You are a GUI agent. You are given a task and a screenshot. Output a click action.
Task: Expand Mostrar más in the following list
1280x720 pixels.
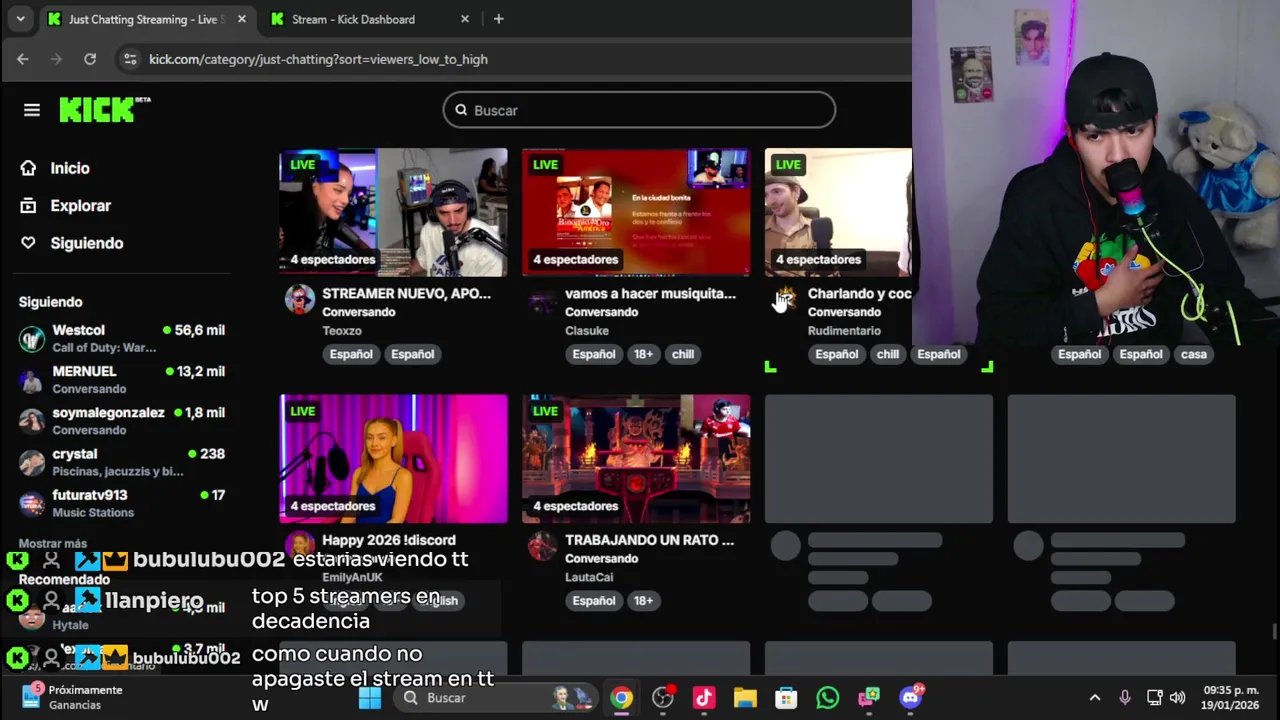52,543
